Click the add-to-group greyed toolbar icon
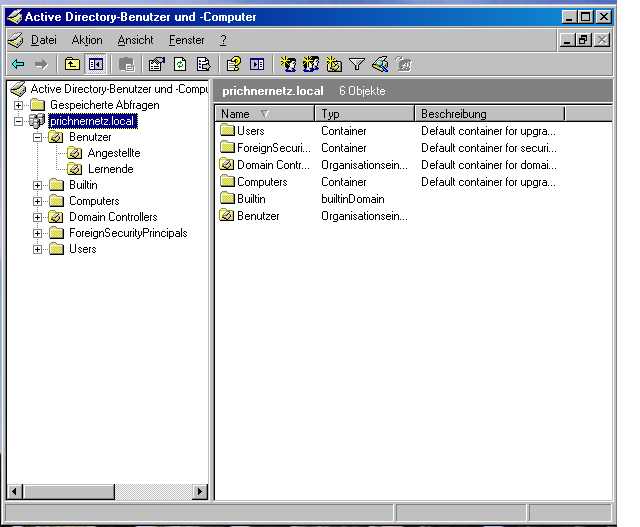This screenshot has width=640, height=527. (403, 64)
